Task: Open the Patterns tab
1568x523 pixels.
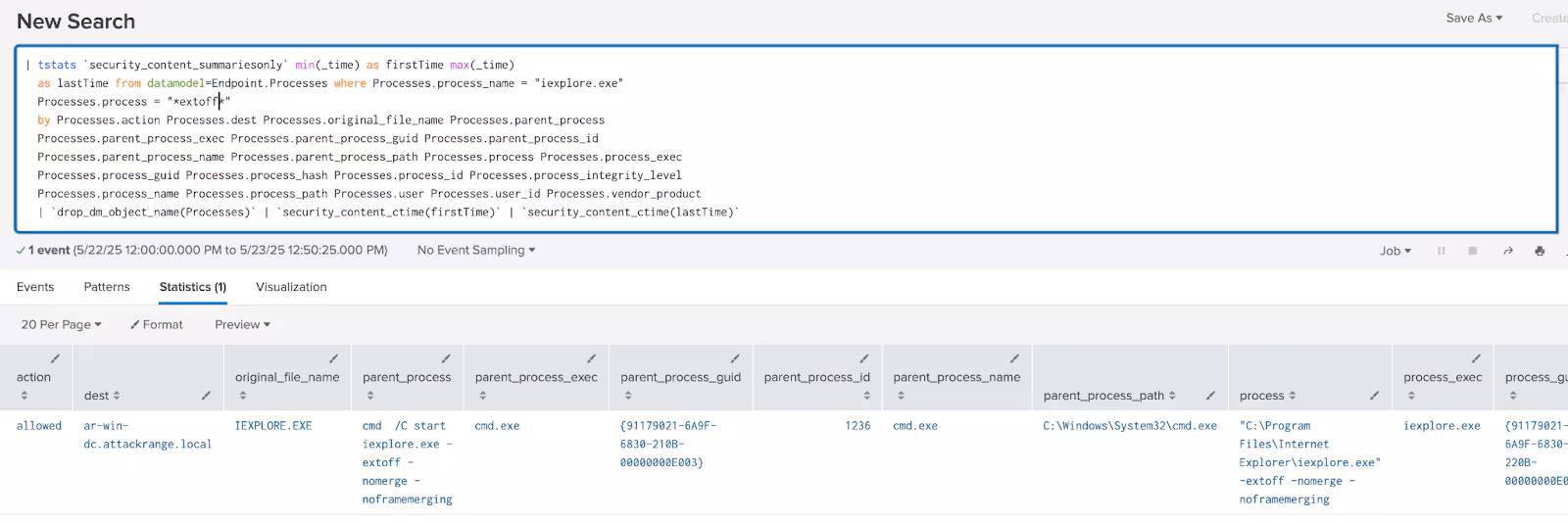Action: pos(107,287)
